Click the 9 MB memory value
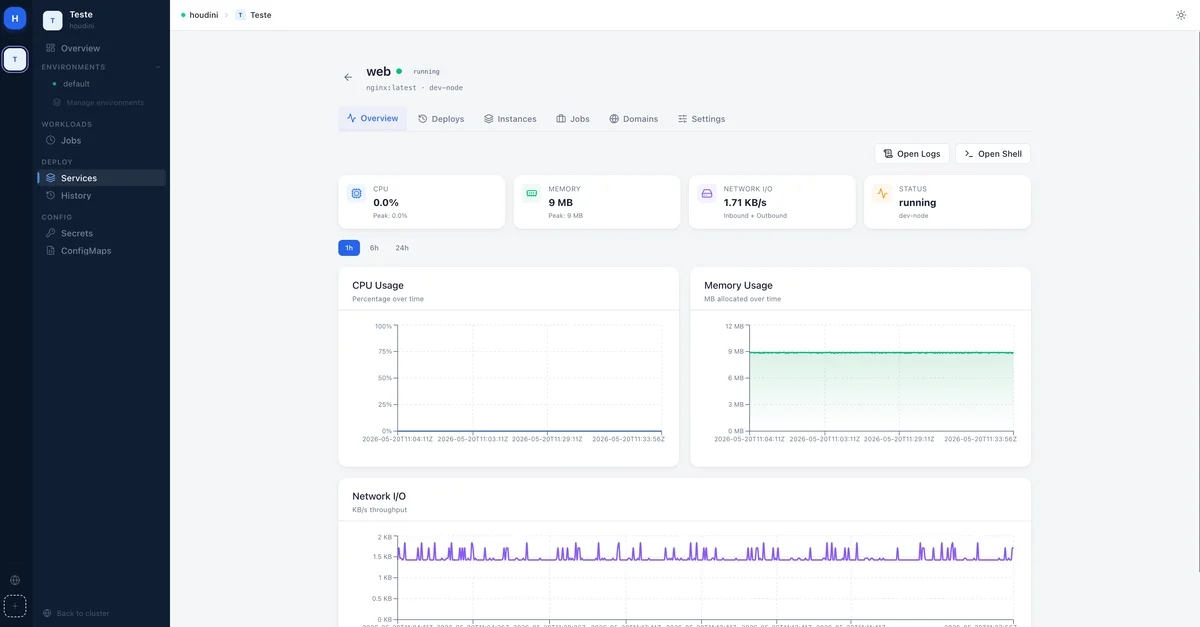Screen dimensions: 1200x627 [559, 203]
